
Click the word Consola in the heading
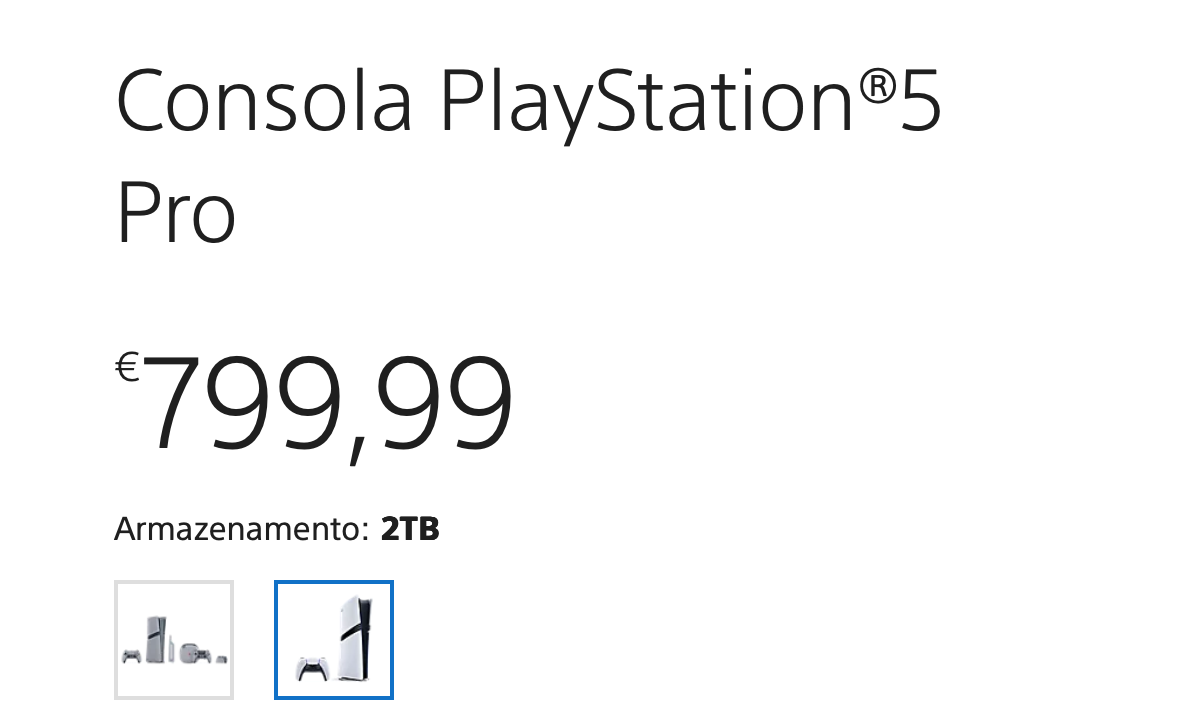(x=264, y=100)
